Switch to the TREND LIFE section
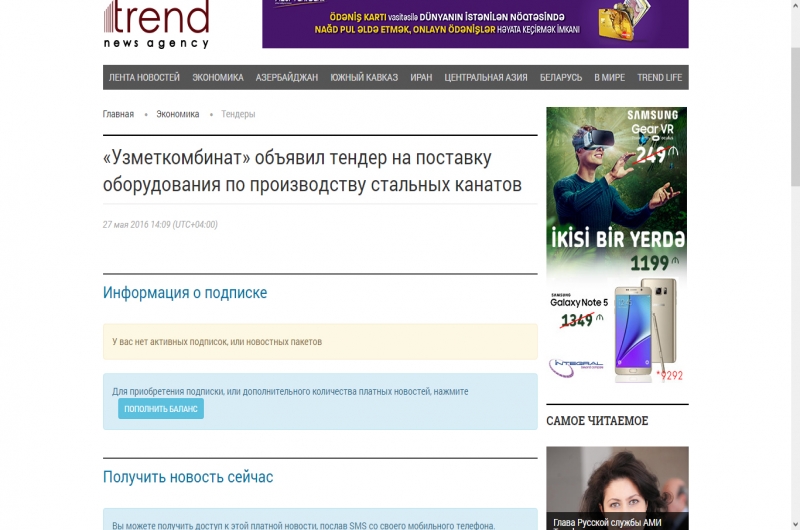Image resolution: width=800 pixels, height=530 pixels. tap(660, 77)
